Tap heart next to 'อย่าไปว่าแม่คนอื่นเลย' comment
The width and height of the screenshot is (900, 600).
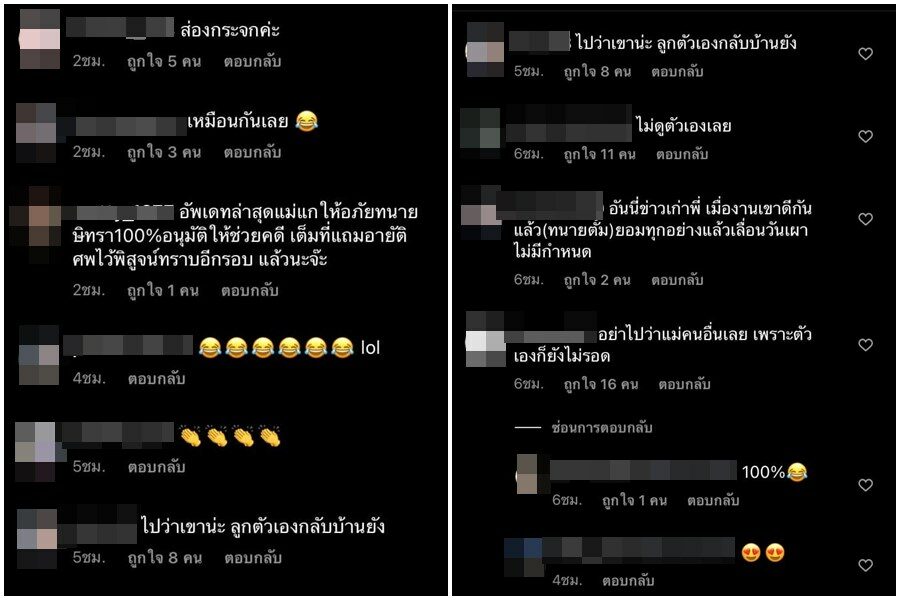point(866,344)
